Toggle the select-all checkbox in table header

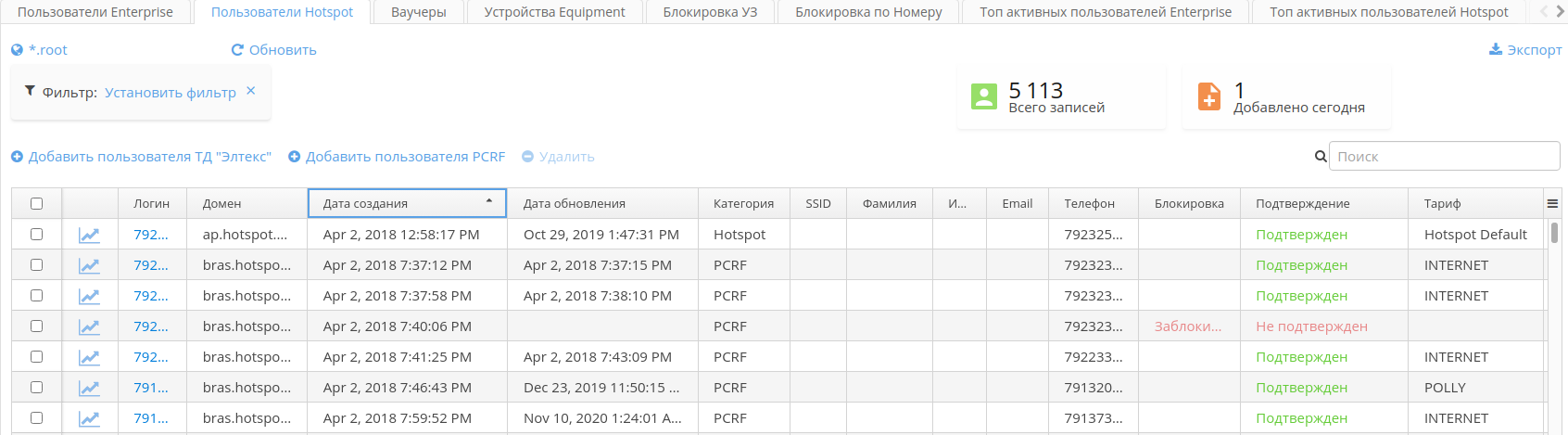[x=36, y=204]
